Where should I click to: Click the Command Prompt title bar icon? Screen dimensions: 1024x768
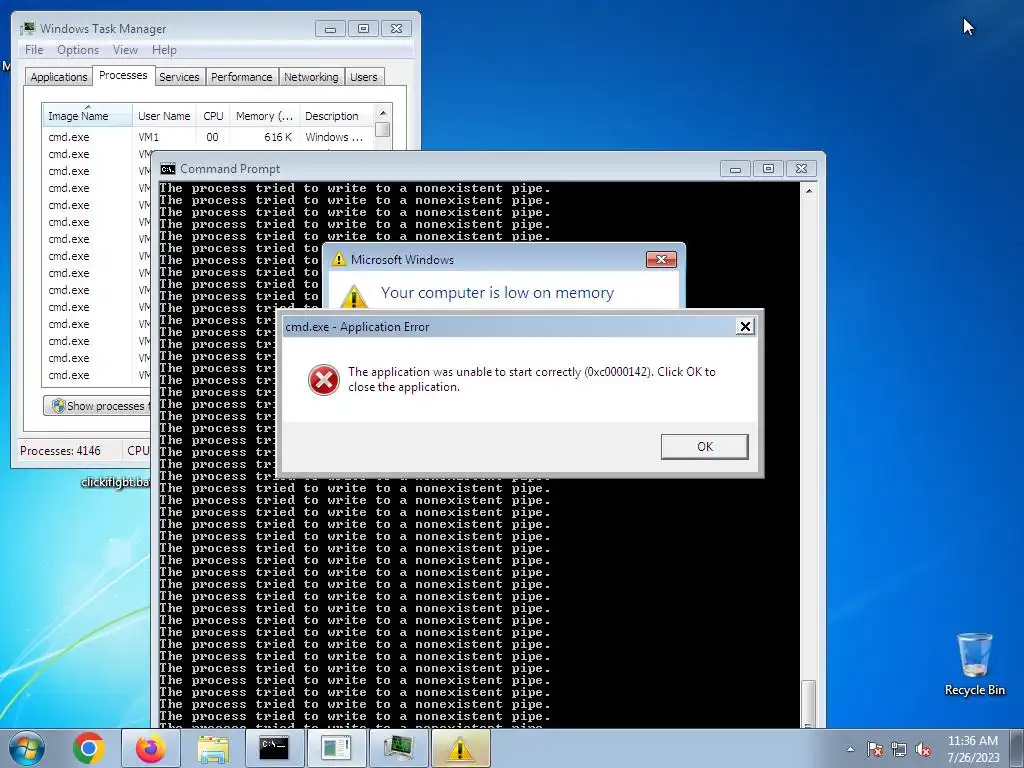click(168, 169)
